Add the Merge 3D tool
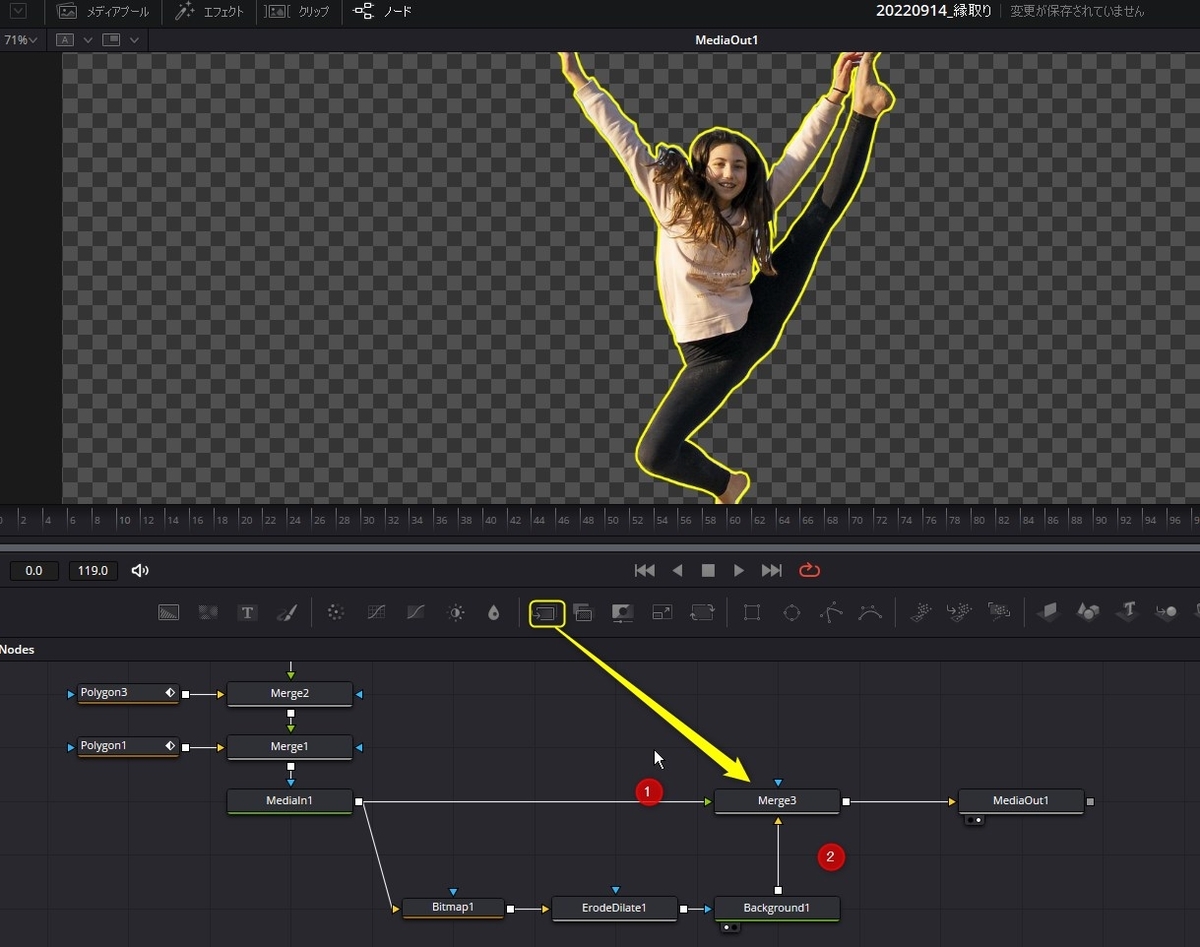 tap(1166, 611)
